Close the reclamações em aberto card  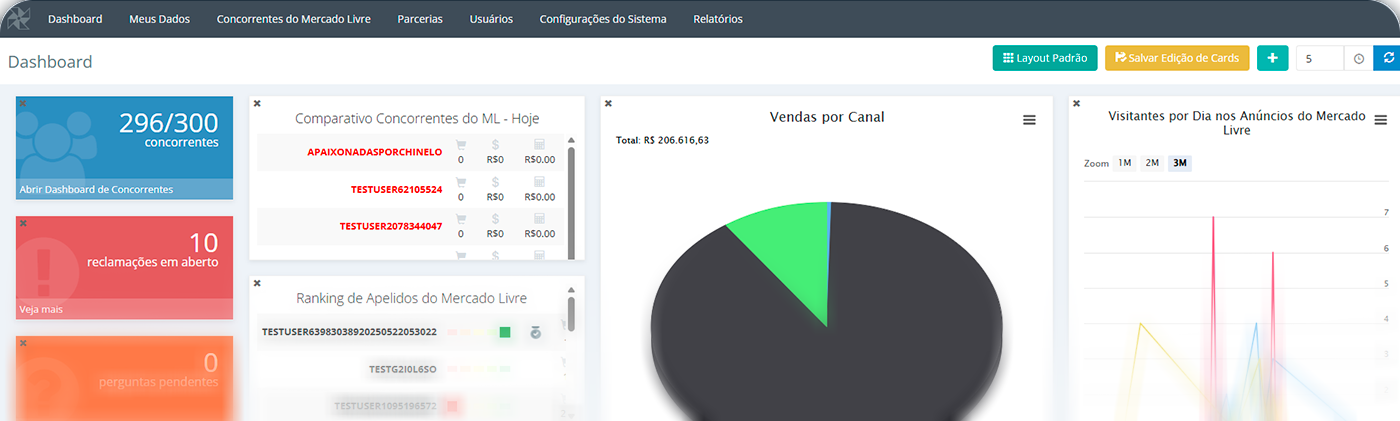[23, 223]
